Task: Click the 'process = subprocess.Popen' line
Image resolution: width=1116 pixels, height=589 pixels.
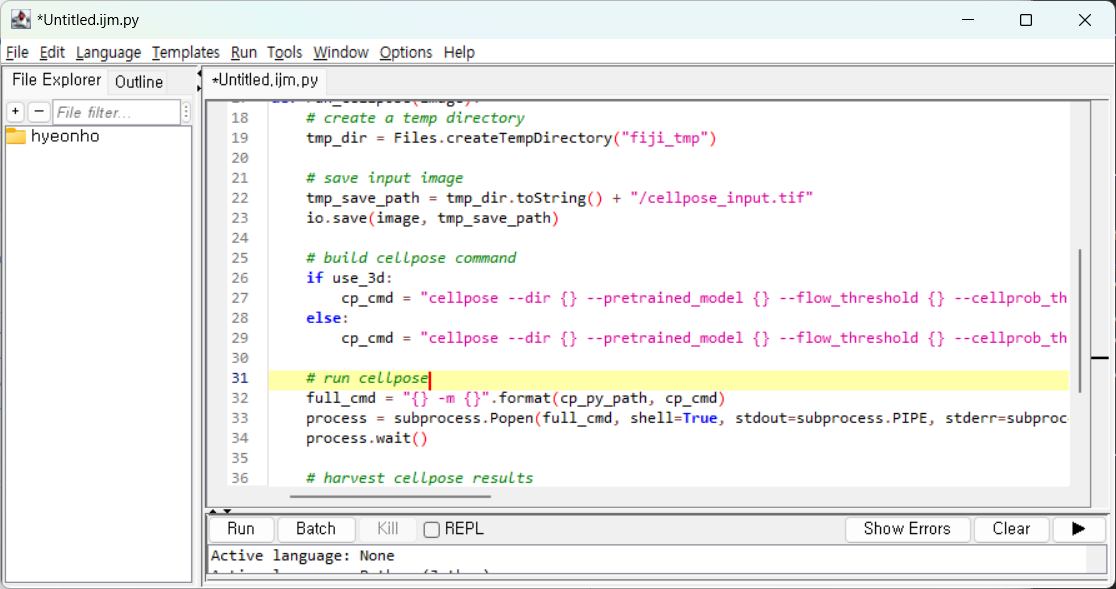Action: 687,418
